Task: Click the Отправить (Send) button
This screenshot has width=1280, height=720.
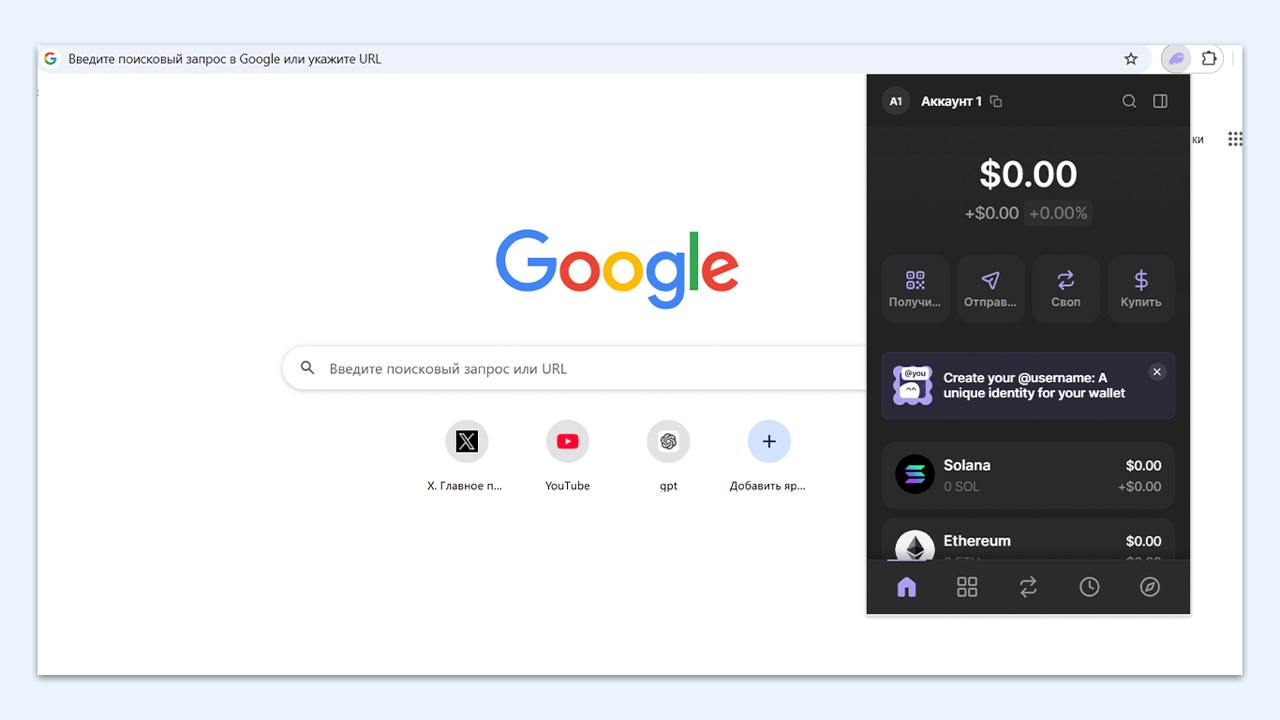Action: [990, 289]
